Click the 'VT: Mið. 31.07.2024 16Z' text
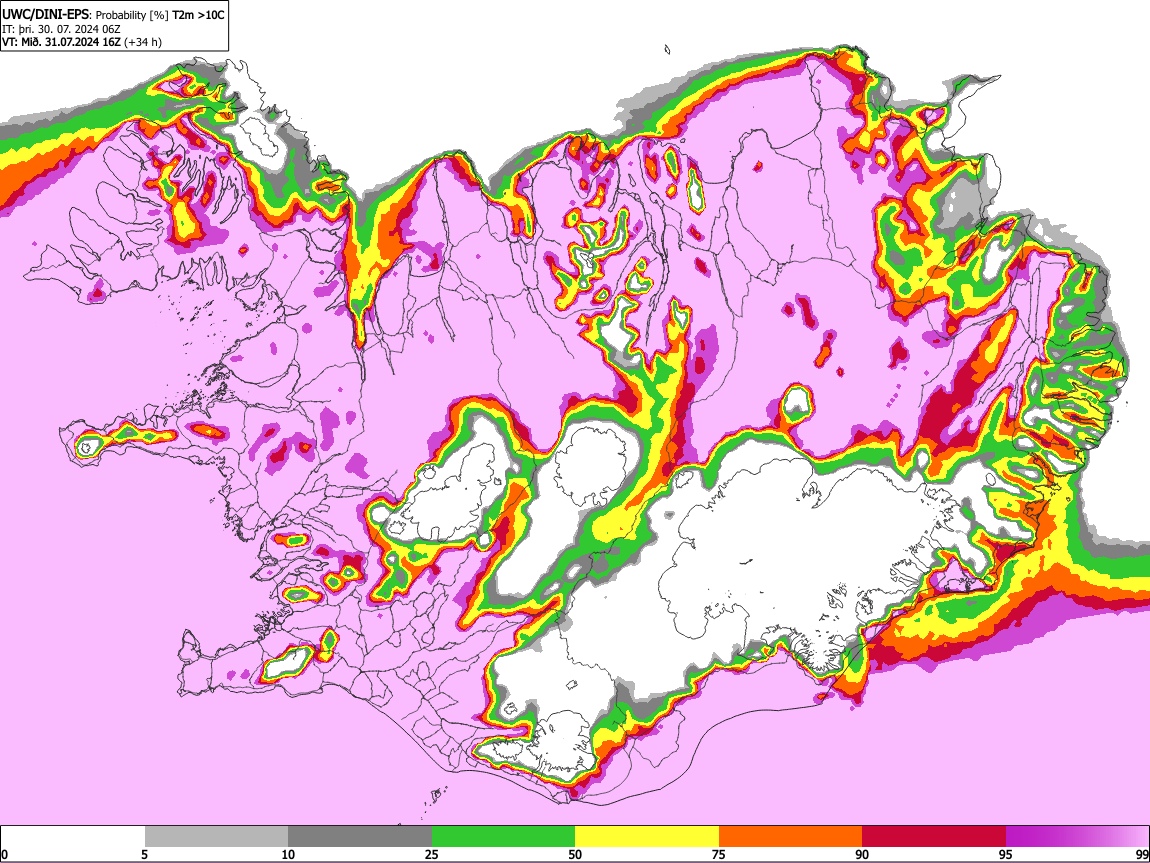Image resolution: width=1150 pixels, height=863 pixels. (x=62, y=42)
